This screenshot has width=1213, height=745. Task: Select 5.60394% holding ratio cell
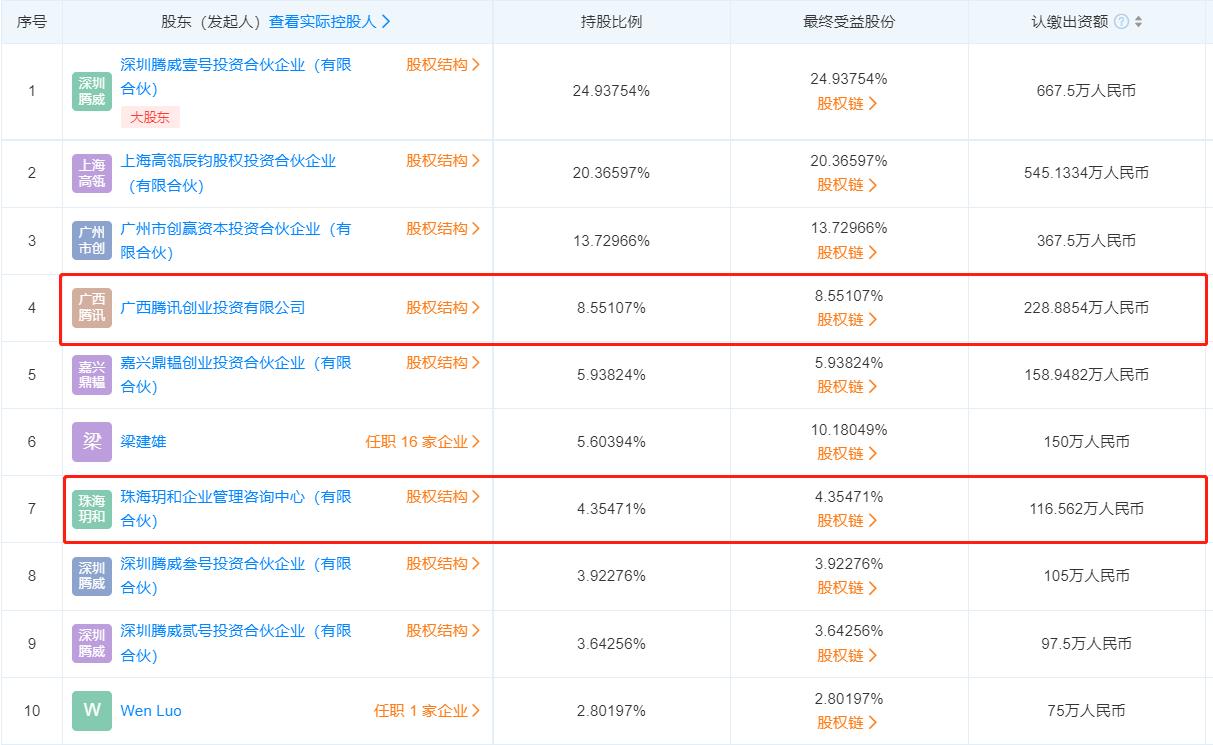pyautogui.click(x=611, y=442)
